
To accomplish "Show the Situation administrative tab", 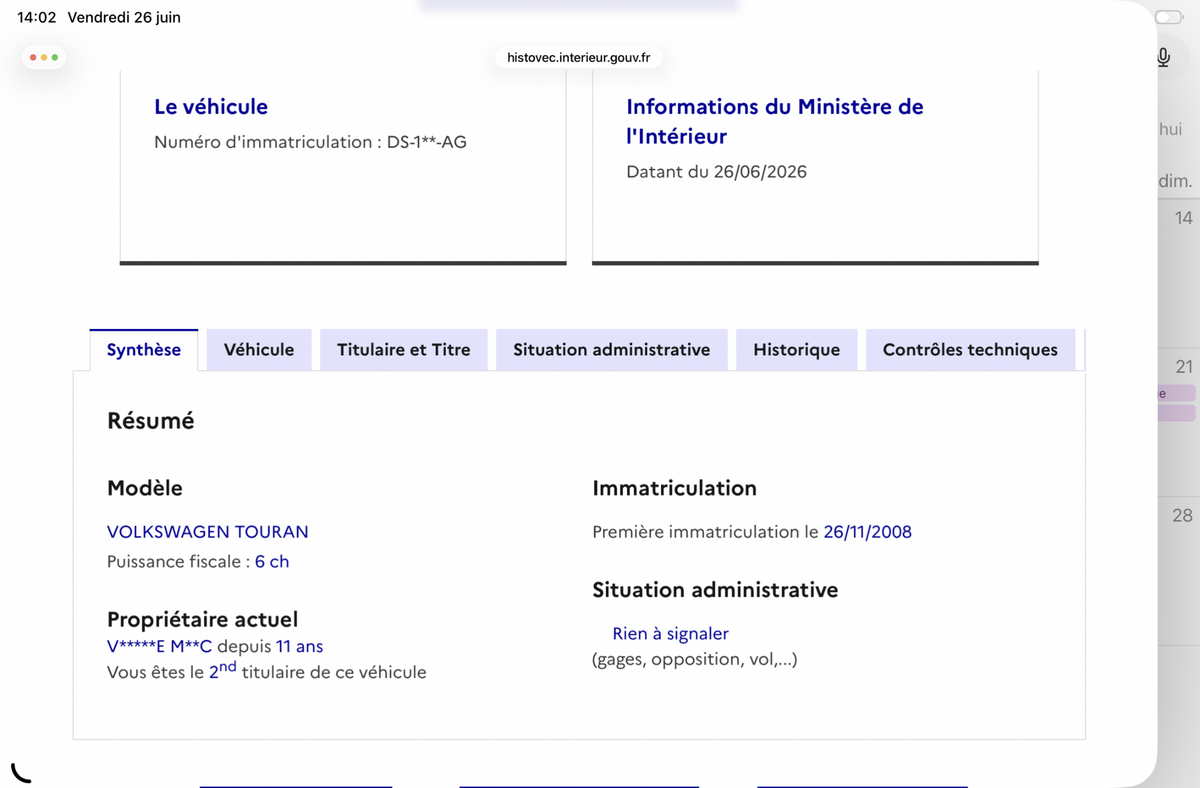I will point(612,350).
